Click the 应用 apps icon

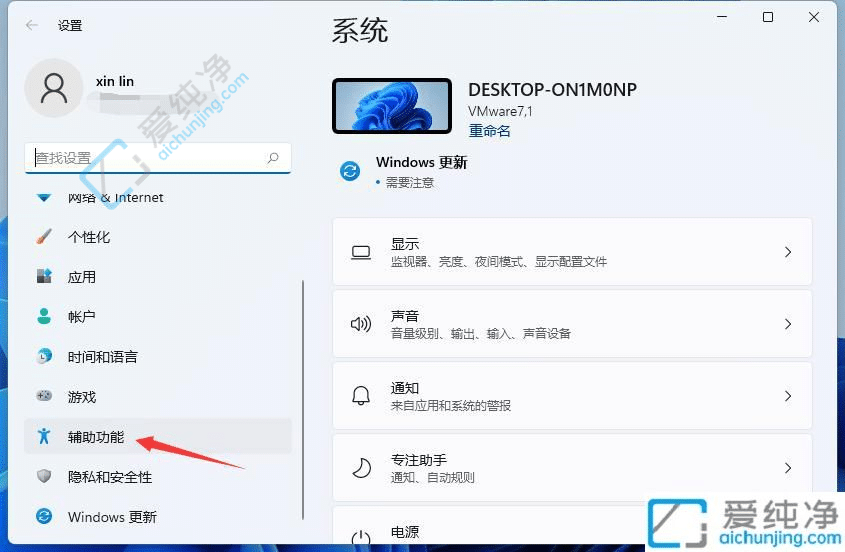click(x=44, y=277)
